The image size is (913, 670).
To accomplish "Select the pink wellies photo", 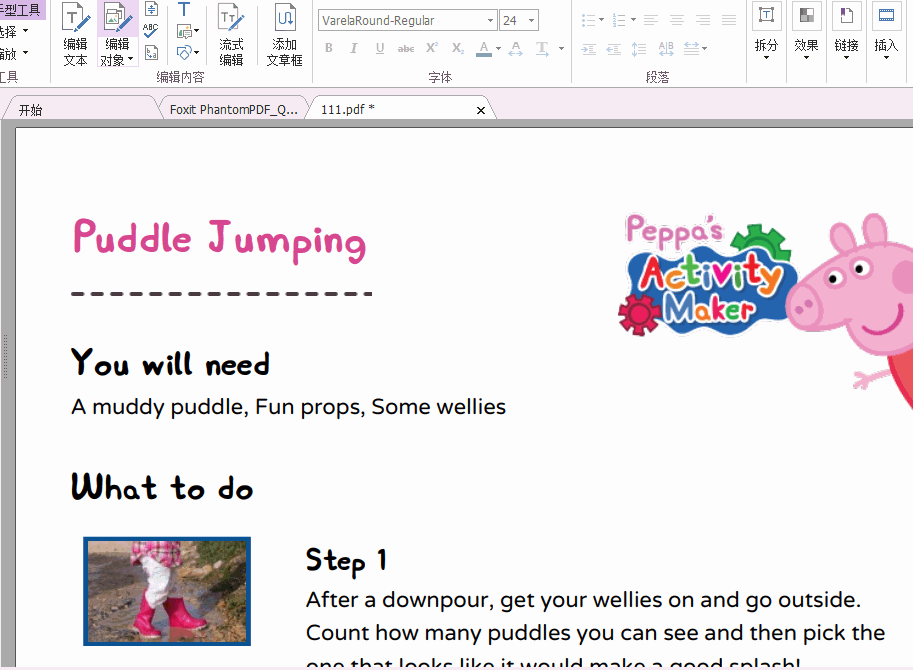I will click(167, 591).
